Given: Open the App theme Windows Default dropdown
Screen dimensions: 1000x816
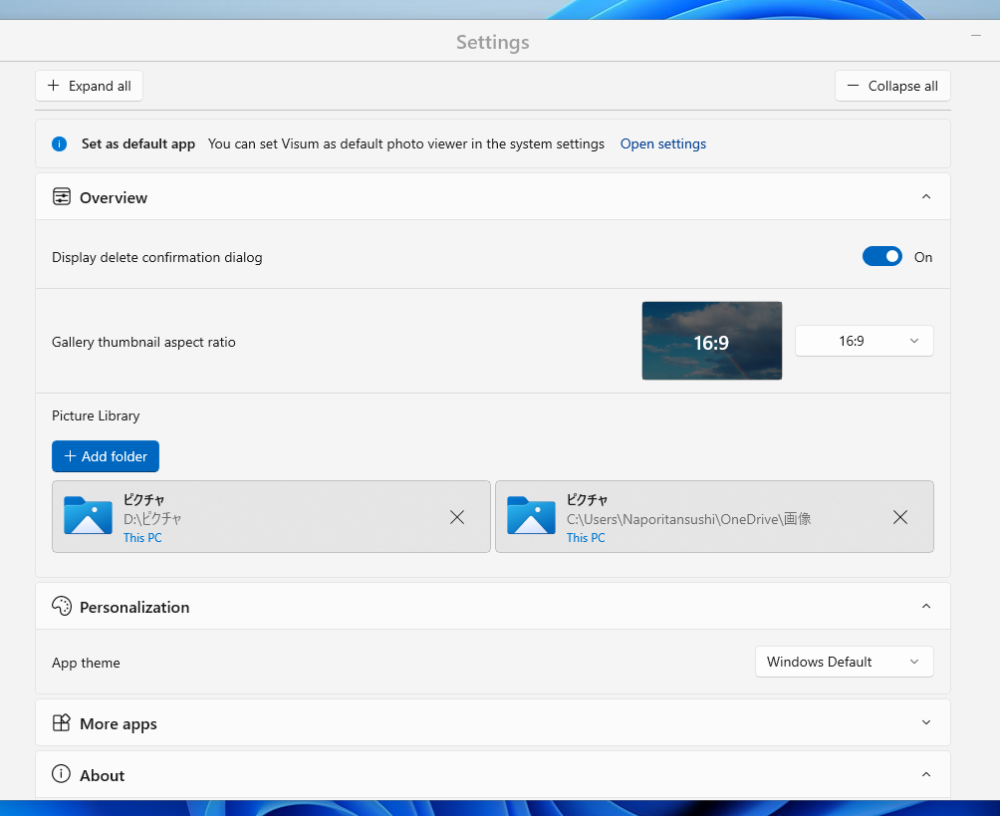Looking at the screenshot, I should (844, 662).
